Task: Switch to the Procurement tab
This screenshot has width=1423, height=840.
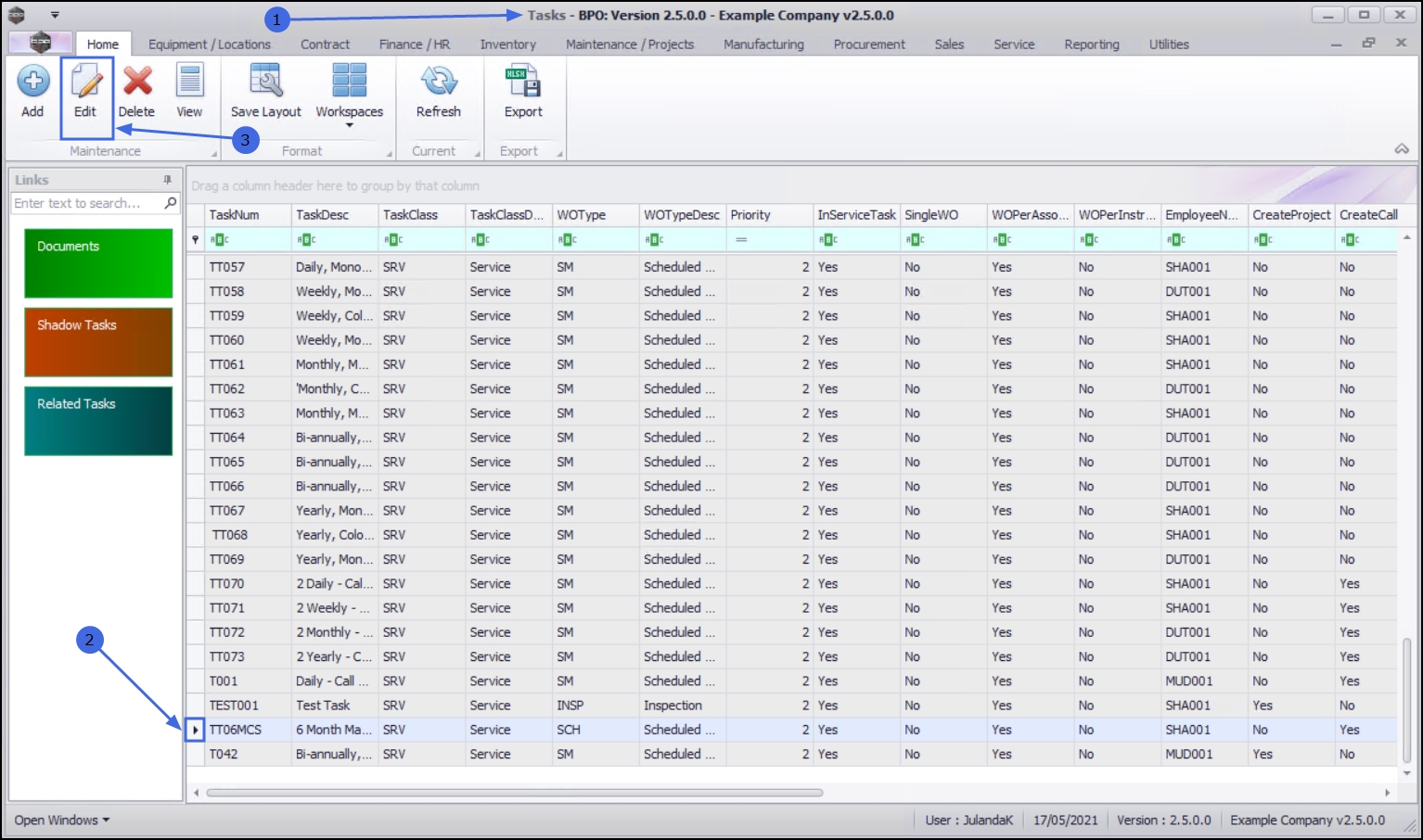Action: tap(868, 45)
